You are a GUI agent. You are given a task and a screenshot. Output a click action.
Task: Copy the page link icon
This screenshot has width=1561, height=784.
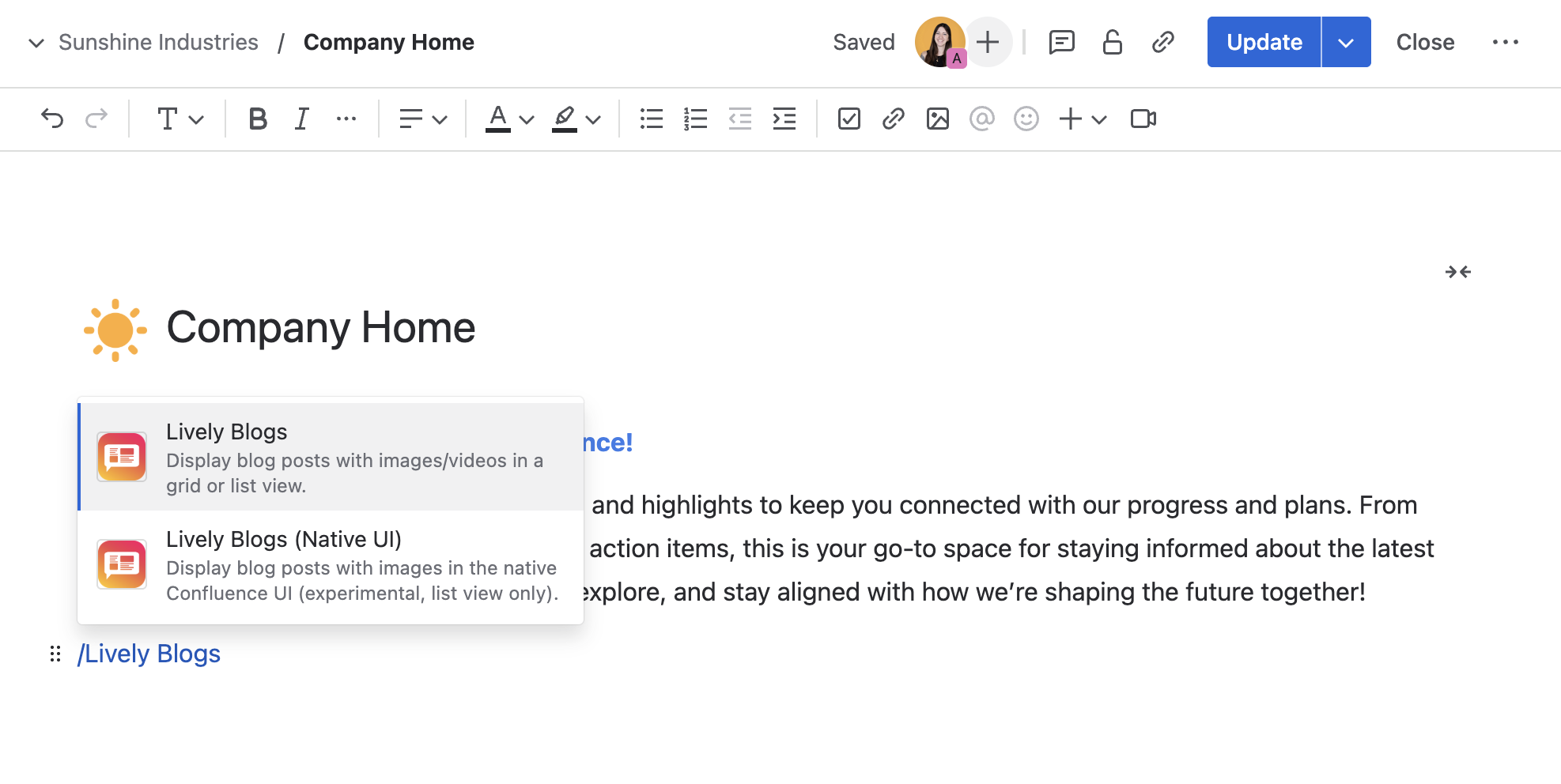coord(1162,42)
